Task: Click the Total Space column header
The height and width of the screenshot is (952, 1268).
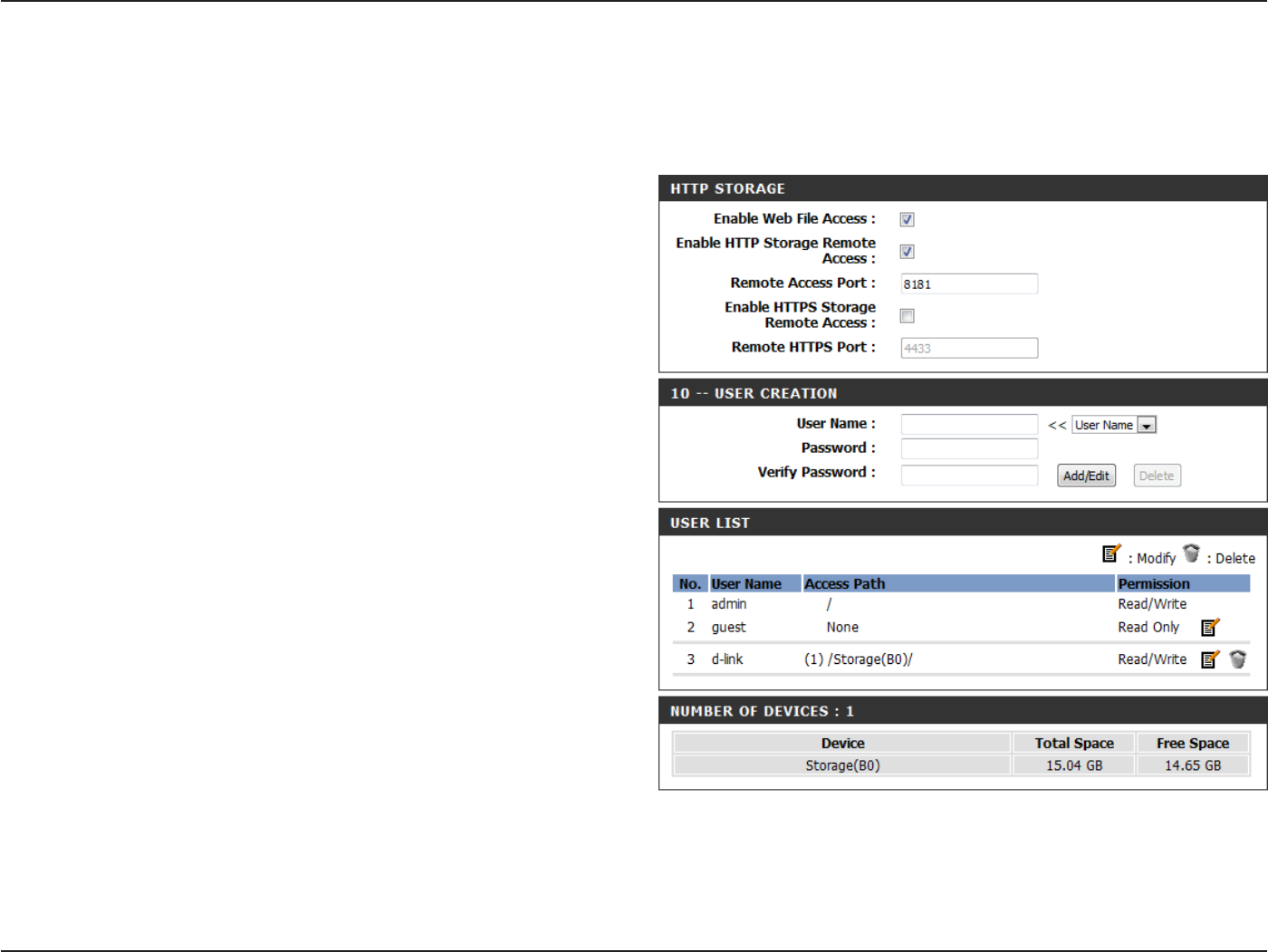Action: pos(1074,743)
